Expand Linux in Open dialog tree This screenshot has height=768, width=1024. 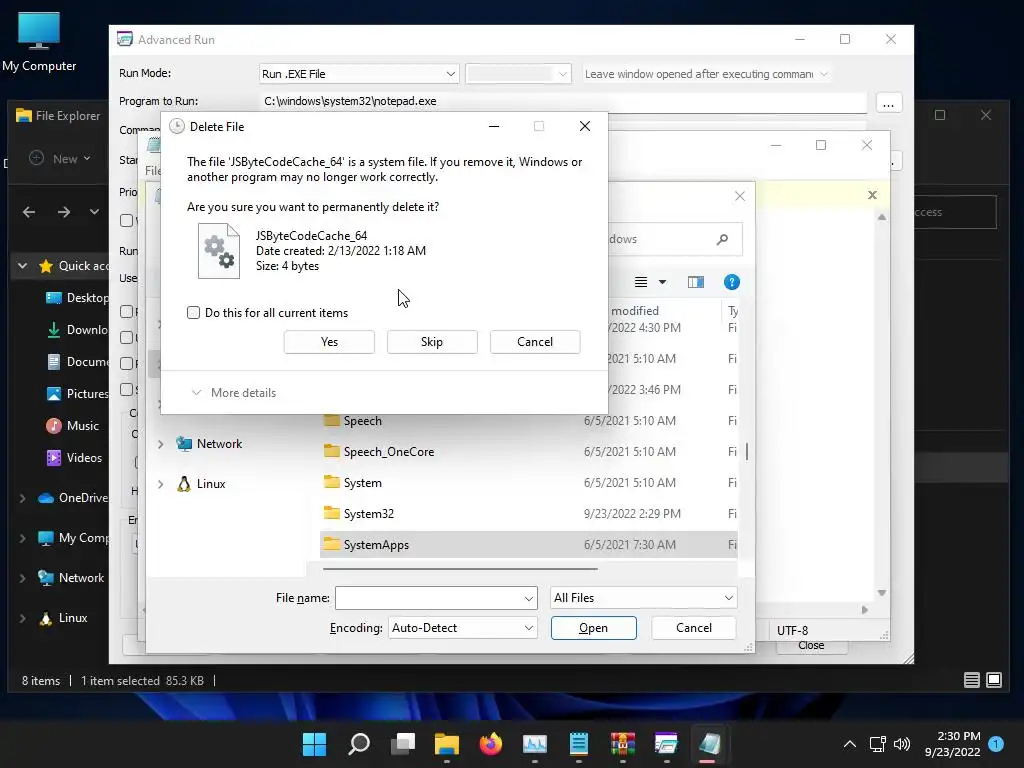161,484
